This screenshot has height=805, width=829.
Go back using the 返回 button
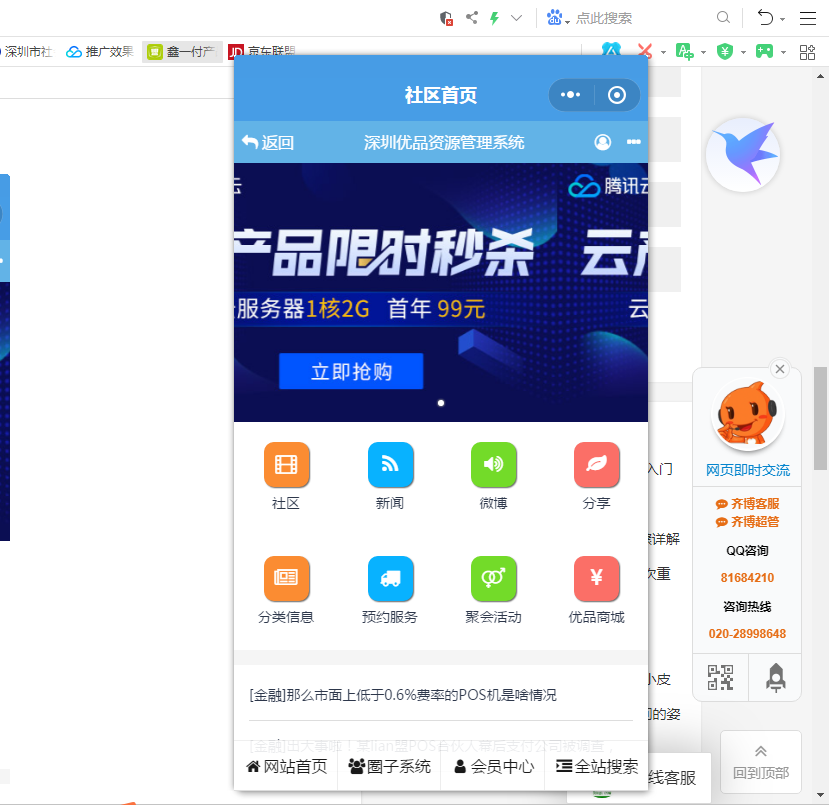pyautogui.click(x=267, y=143)
